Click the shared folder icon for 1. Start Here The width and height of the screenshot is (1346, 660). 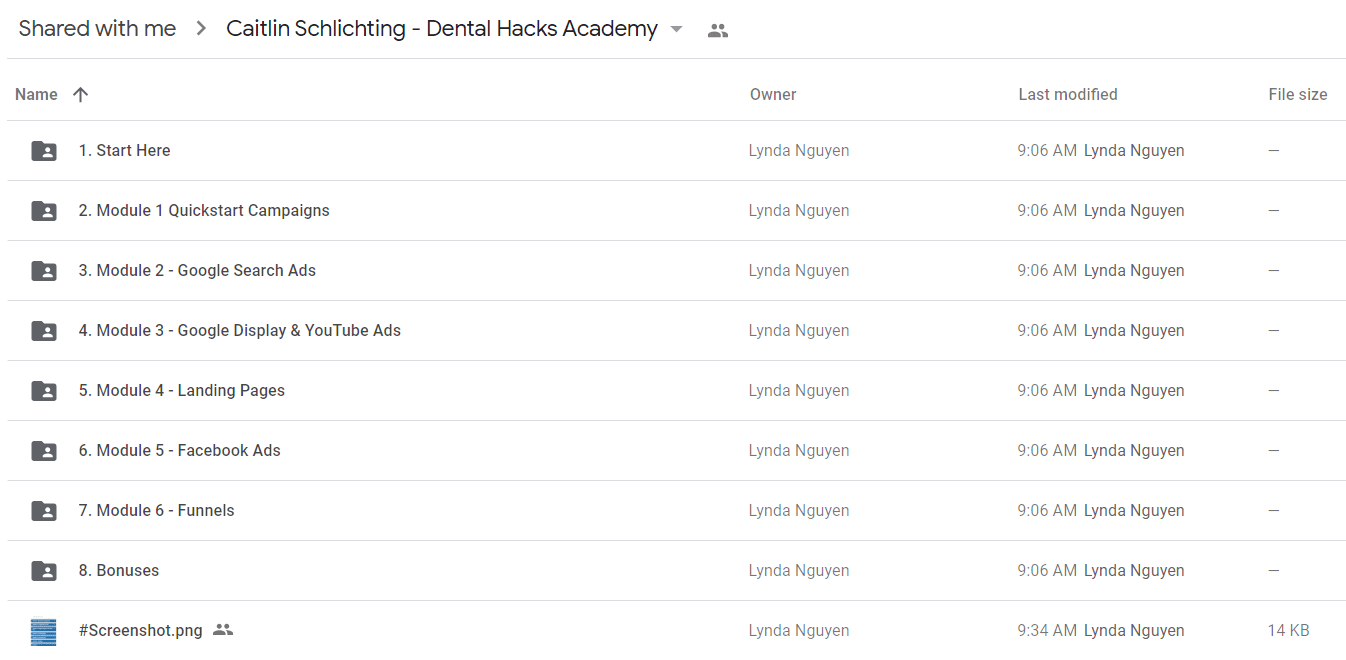click(x=44, y=151)
